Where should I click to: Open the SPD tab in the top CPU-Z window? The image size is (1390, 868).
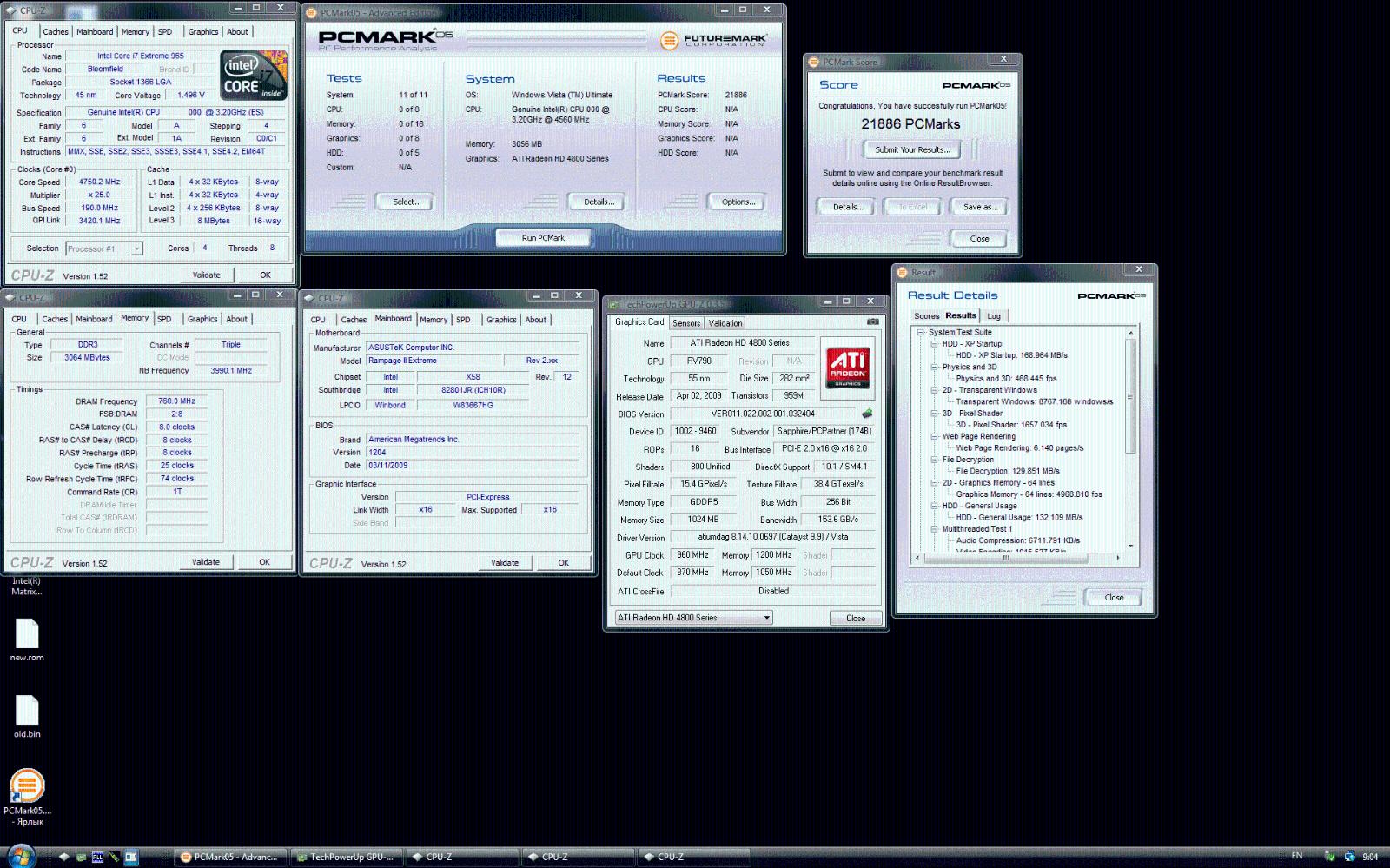[165, 32]
